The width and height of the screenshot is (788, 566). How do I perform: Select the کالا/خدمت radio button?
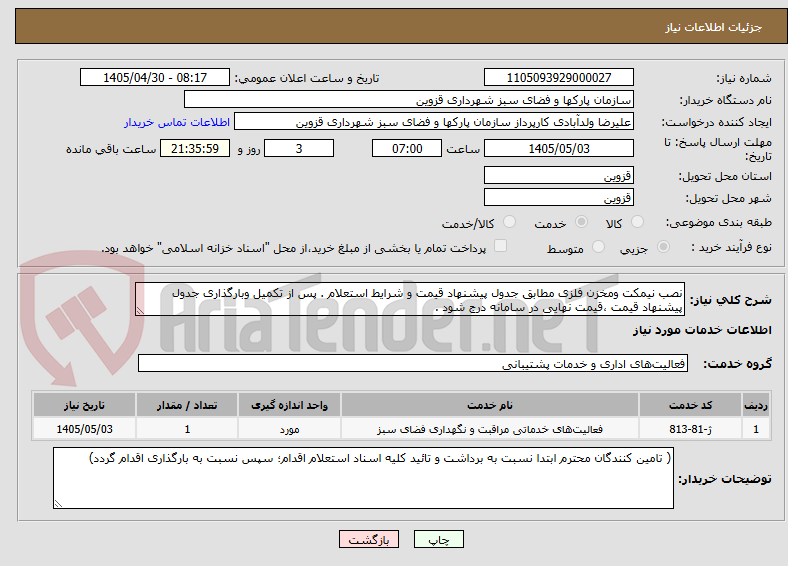(x=509, y=222)
